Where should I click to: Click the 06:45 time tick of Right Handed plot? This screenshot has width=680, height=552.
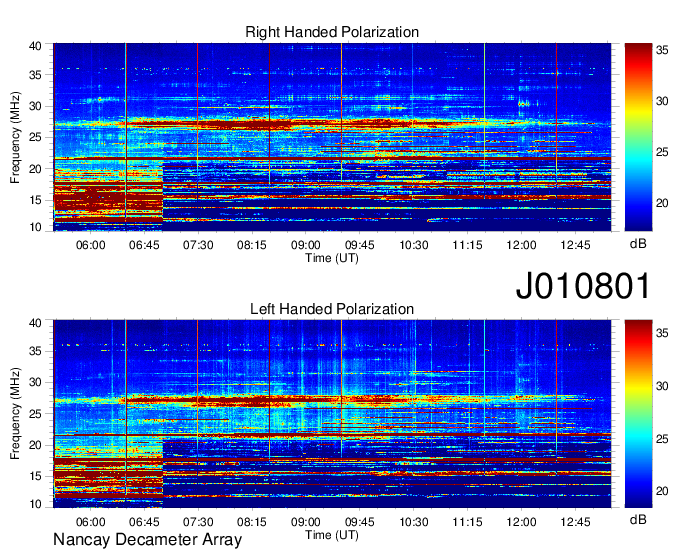pos(144,245)
